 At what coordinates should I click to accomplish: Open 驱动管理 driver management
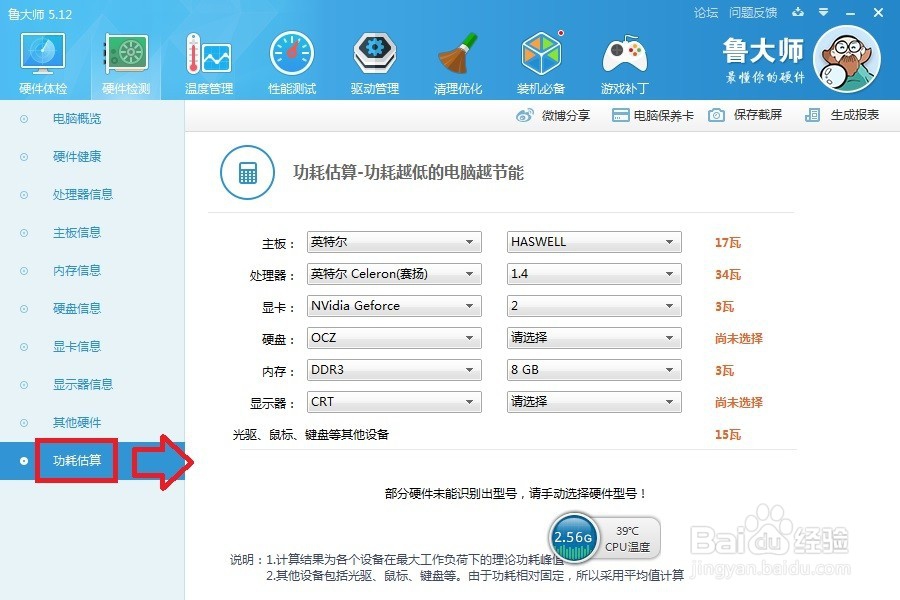click(375, 64)
